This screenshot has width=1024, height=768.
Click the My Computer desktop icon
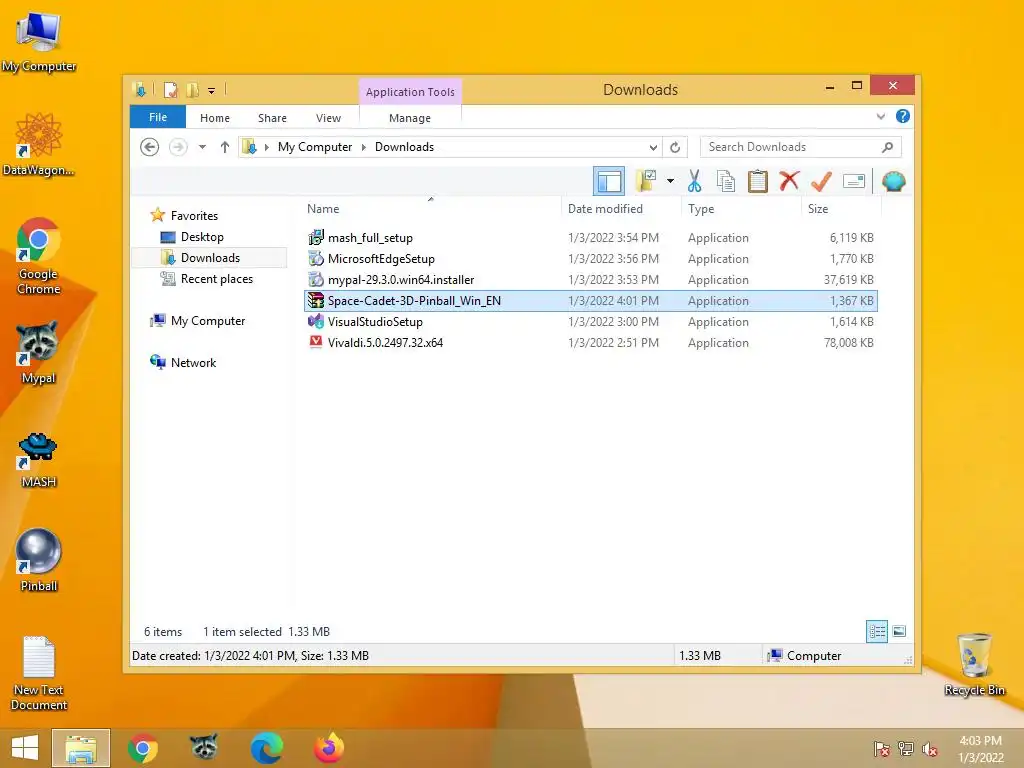(39, 42)
